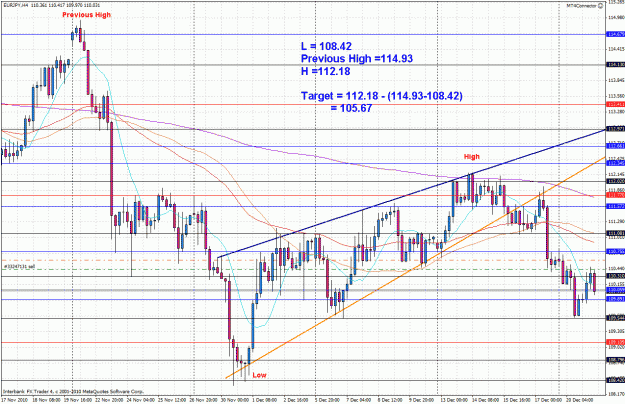Click the black 114.130 price tag
Viewport: 625px width, 404px height.
(x=615, y=65)
